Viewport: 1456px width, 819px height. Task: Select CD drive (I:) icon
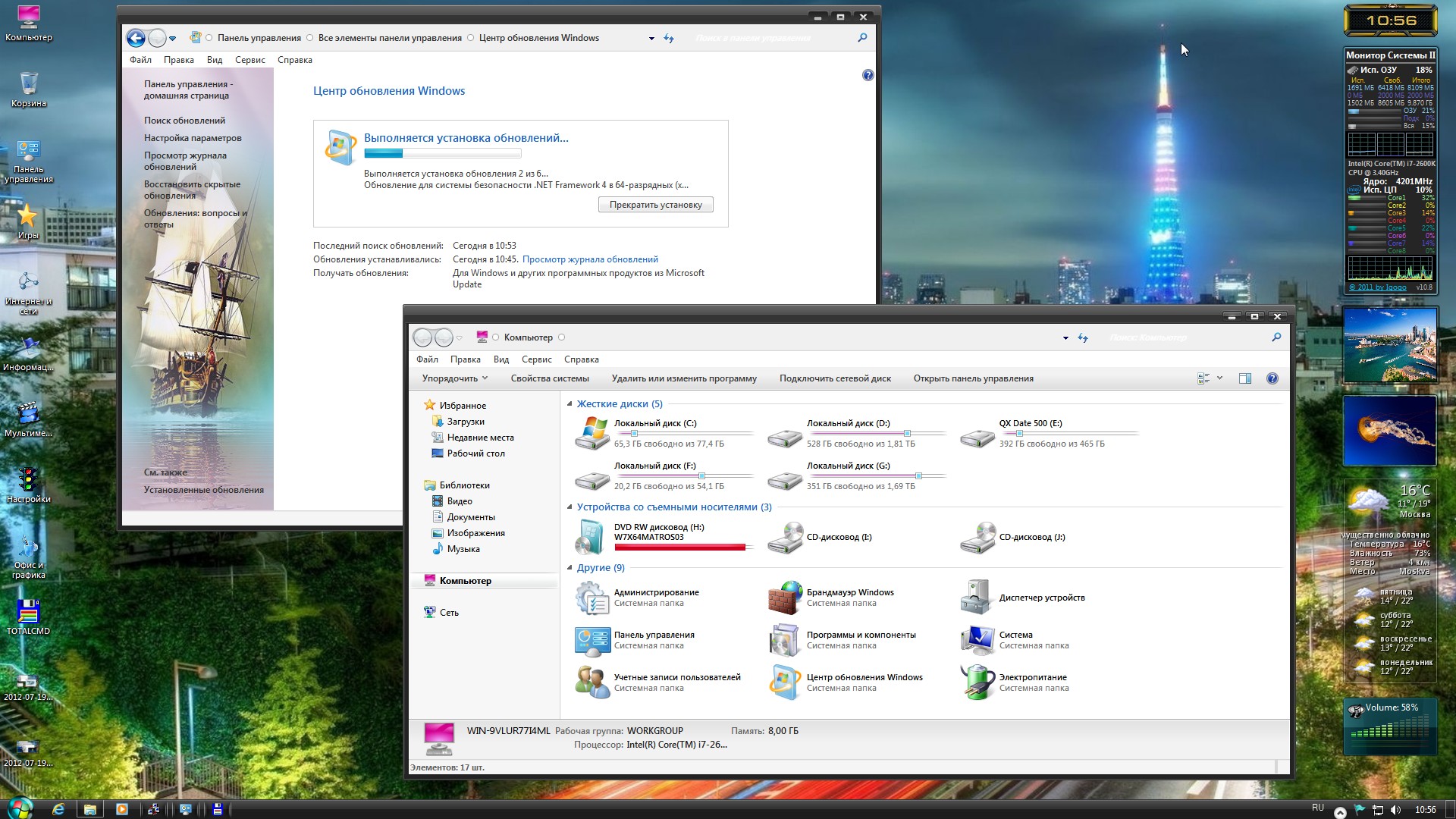pos(784,537)
